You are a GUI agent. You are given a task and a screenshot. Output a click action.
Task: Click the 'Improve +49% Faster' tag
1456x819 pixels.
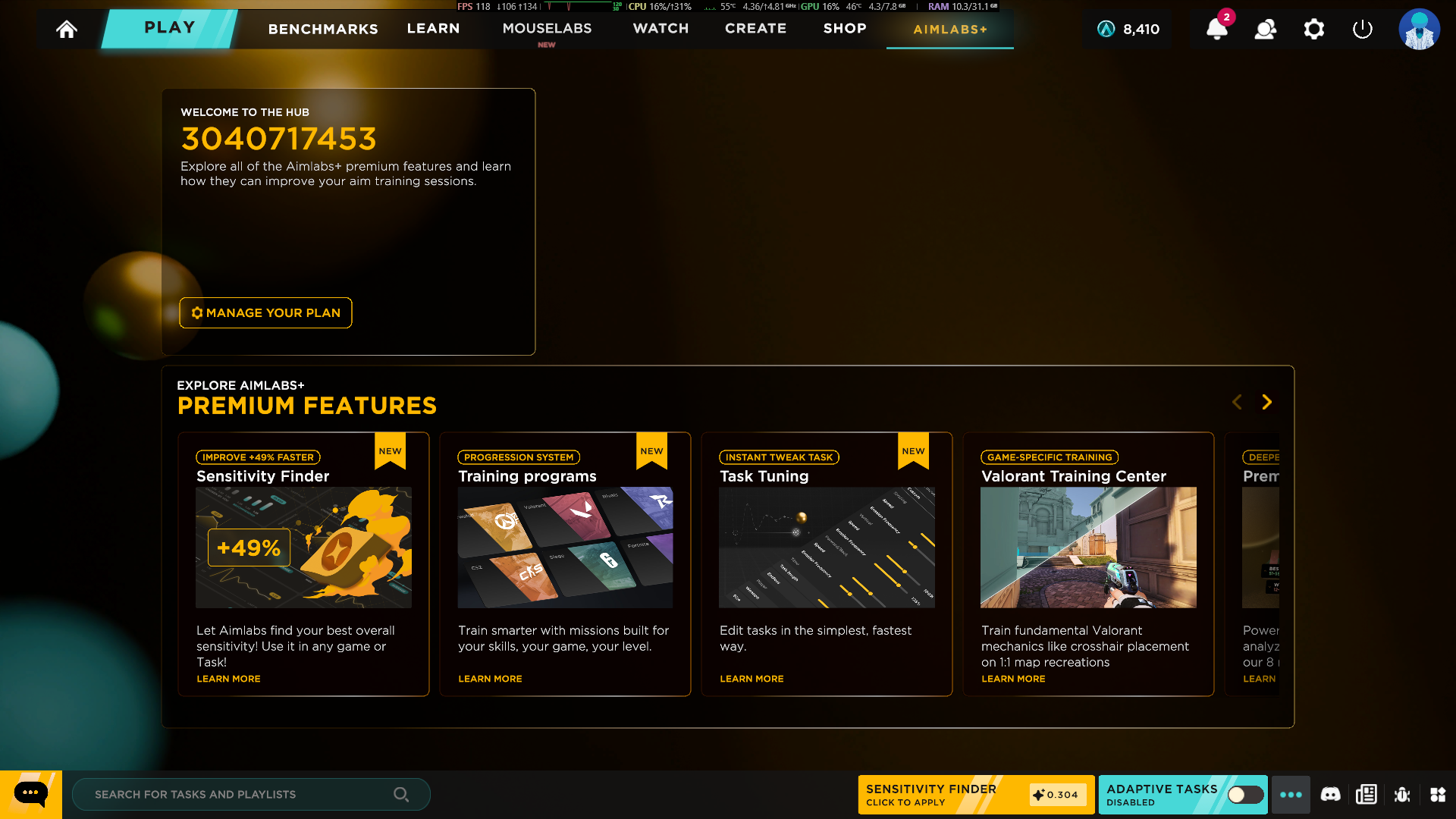point(258,457)
